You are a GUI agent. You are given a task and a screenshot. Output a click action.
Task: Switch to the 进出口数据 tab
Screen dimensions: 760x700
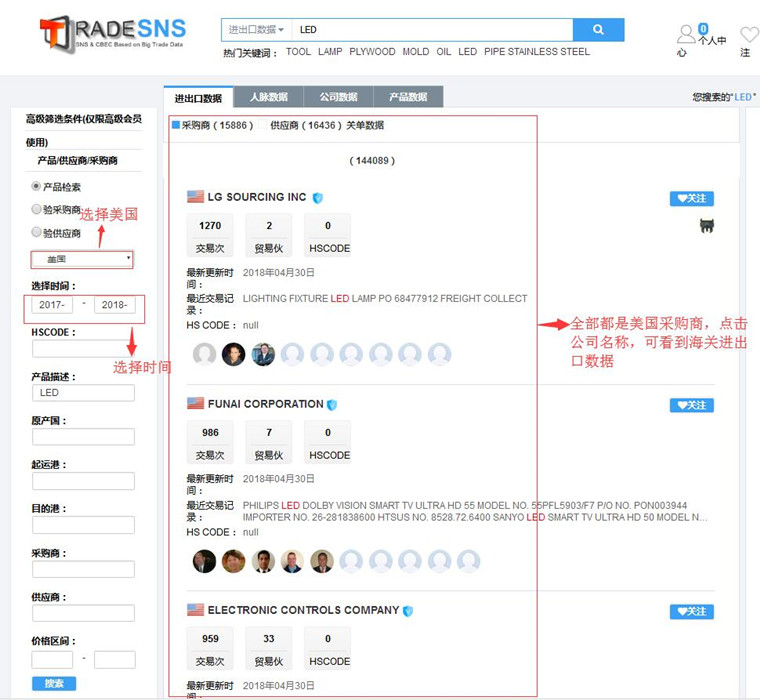198,97
